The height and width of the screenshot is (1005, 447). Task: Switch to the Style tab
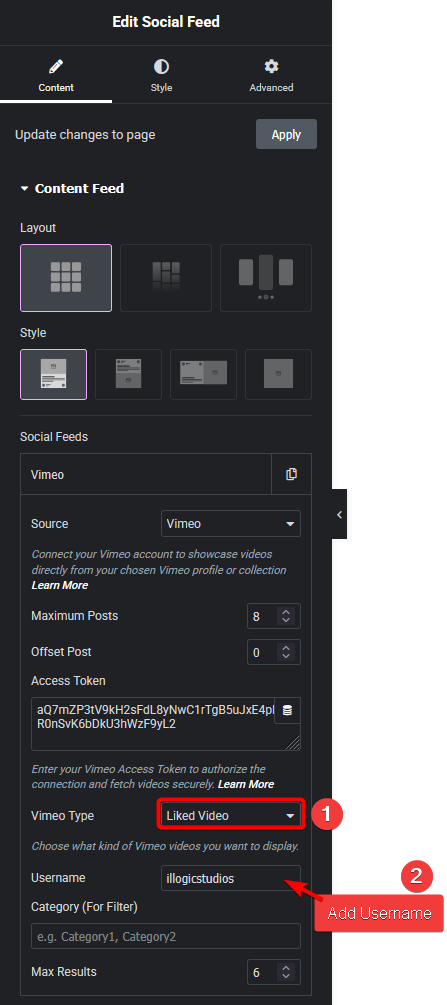coord(161,76)
